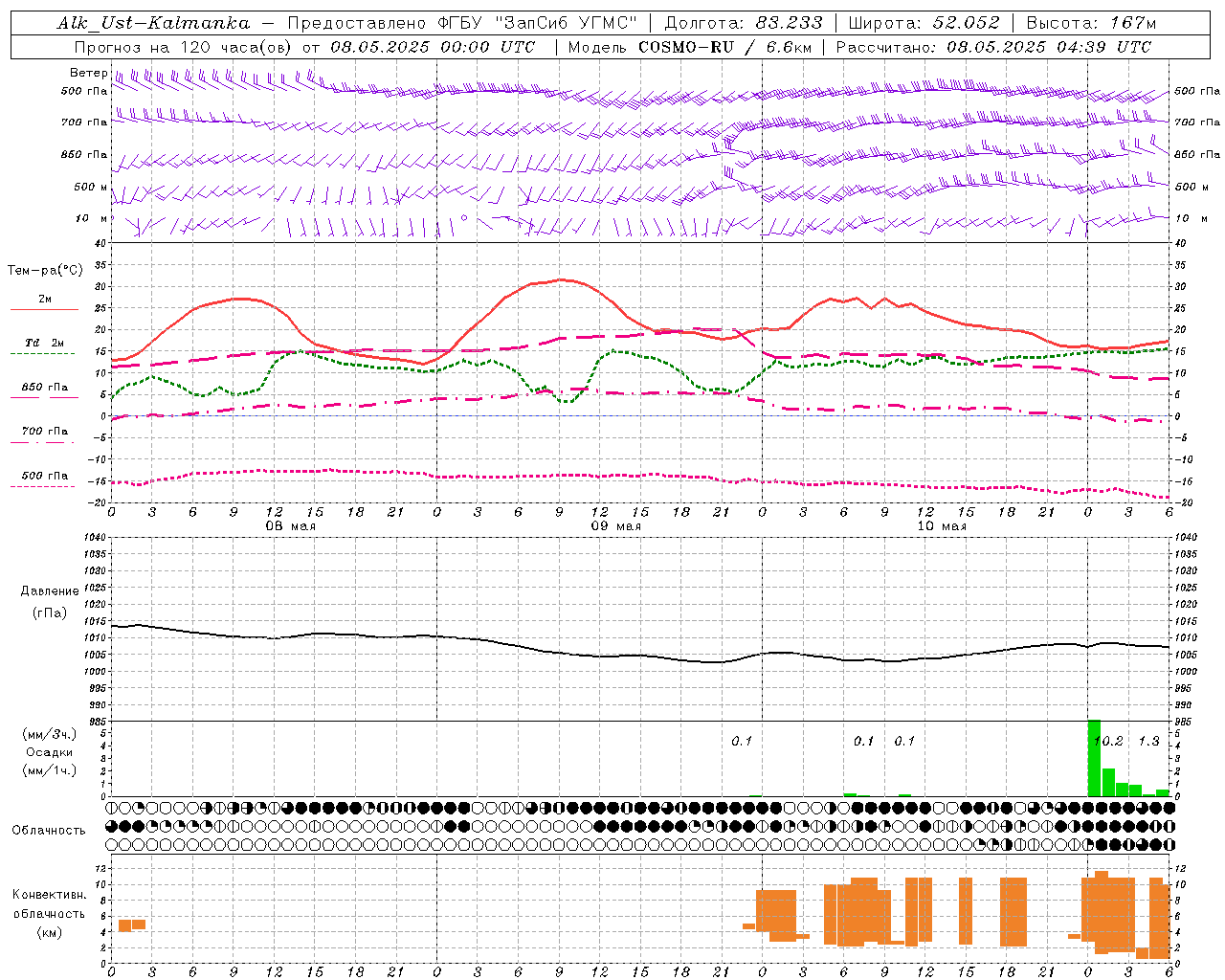
Task: Click the Облачность cloud cover label
Action: tap(49, 830)
